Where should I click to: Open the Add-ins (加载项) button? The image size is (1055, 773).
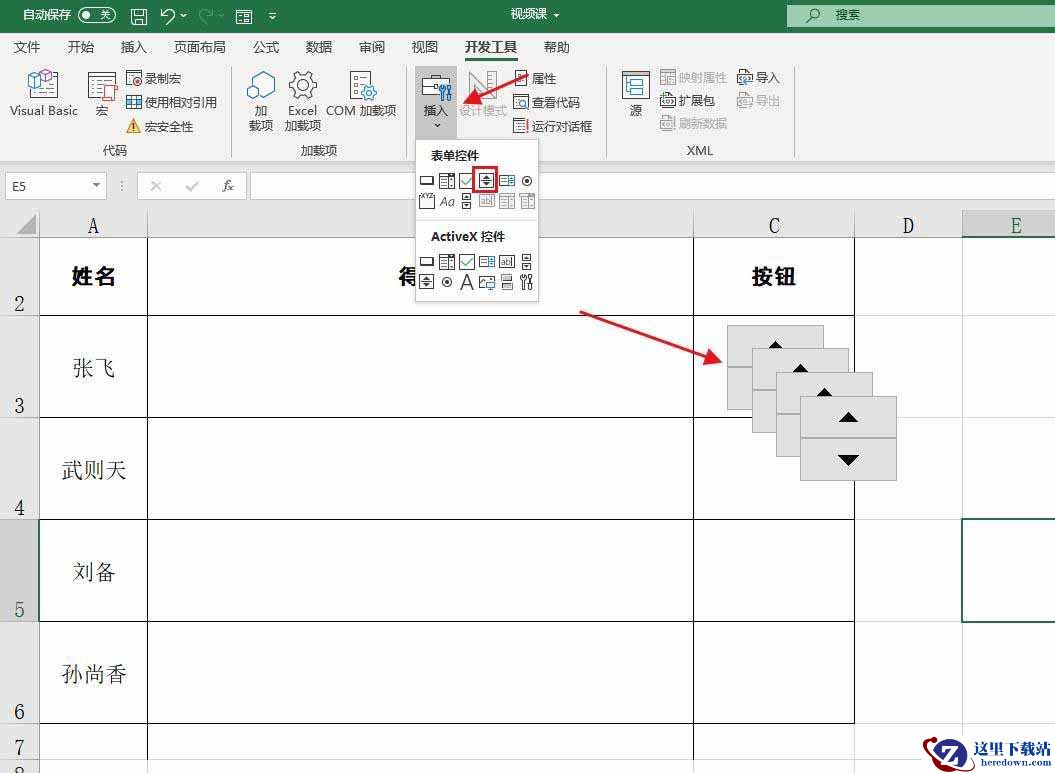[x=260, y=100]
